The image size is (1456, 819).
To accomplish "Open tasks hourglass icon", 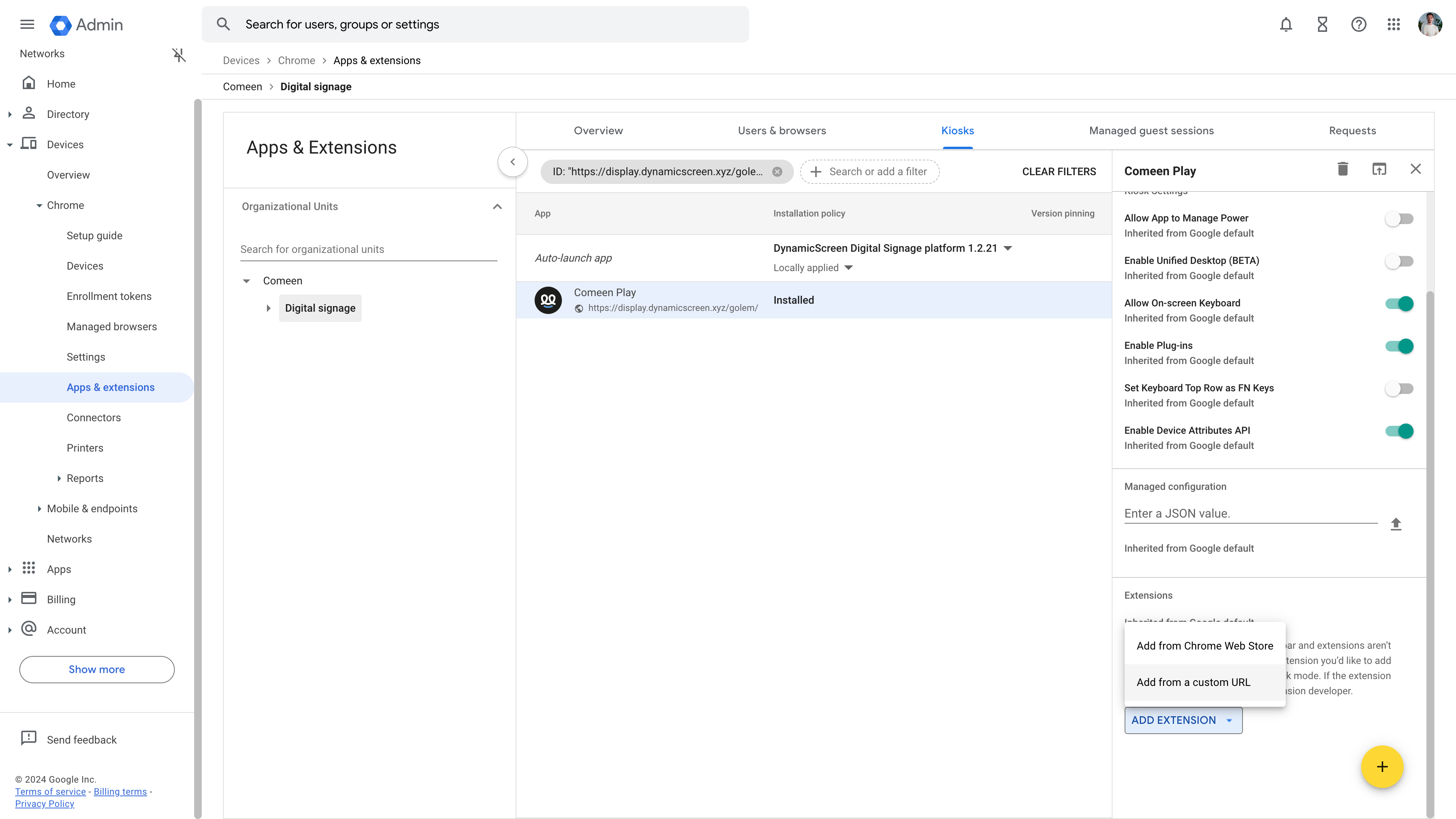I will click(1322, 24).
